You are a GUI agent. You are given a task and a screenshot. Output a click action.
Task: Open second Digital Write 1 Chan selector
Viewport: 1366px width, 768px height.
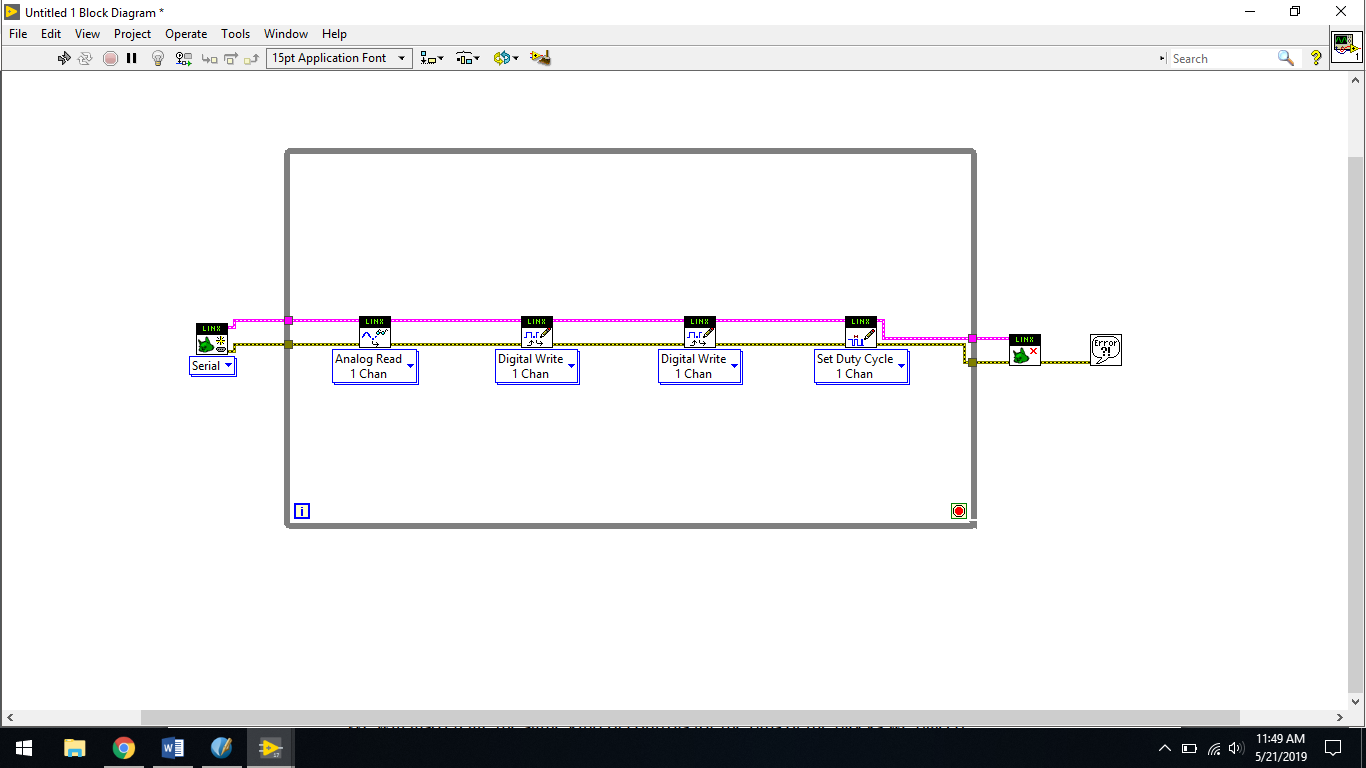700,366
